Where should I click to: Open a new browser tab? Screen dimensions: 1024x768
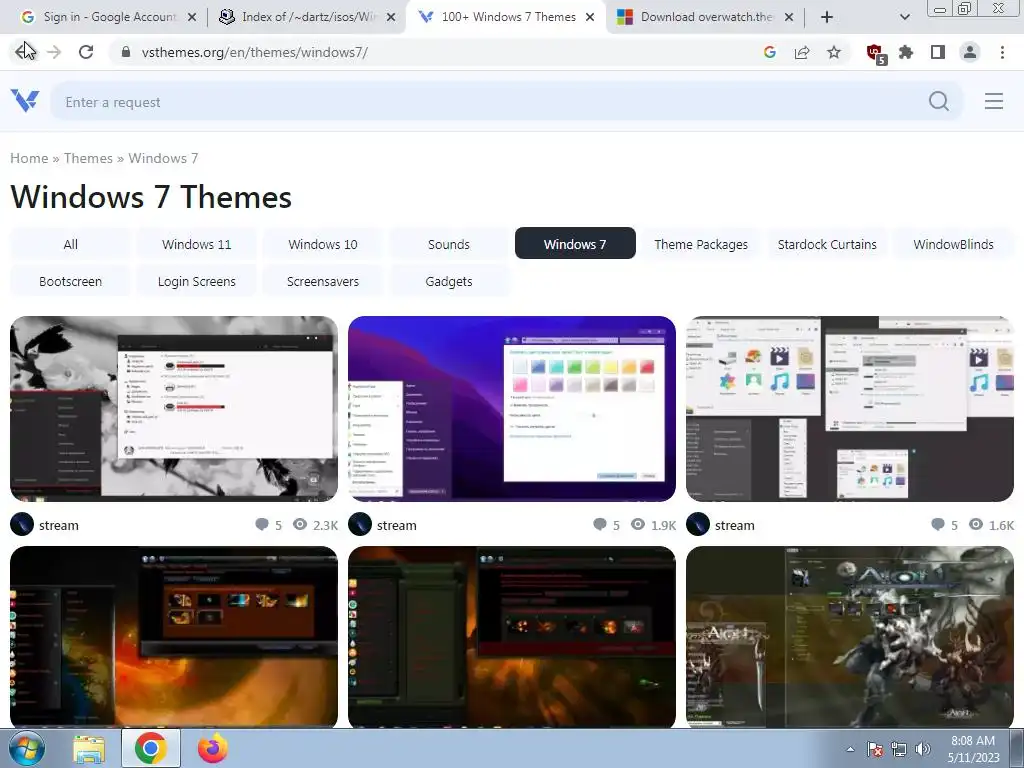pyautogui.click(x=826, y=17)
